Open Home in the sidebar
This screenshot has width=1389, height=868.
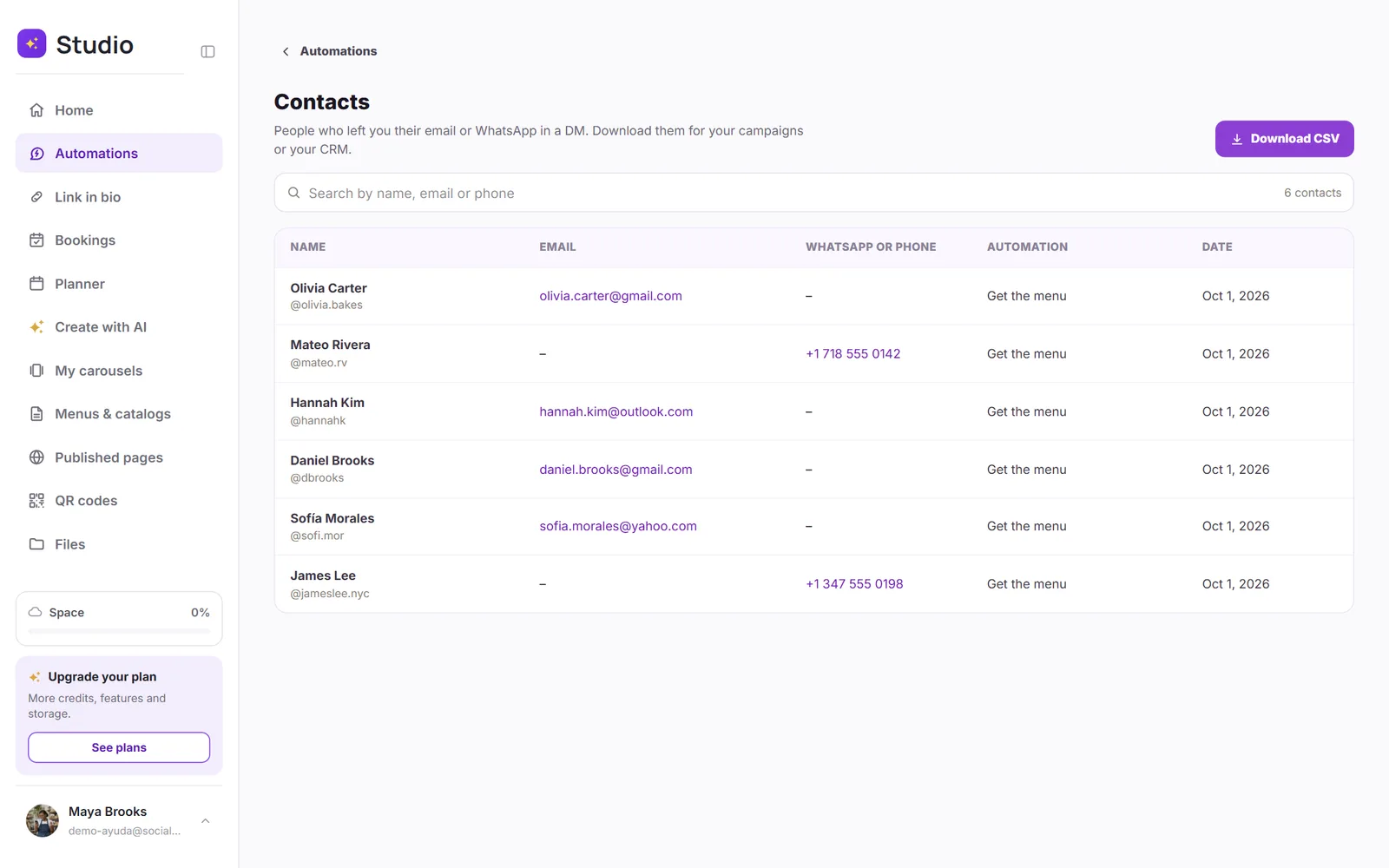(119, 110)
